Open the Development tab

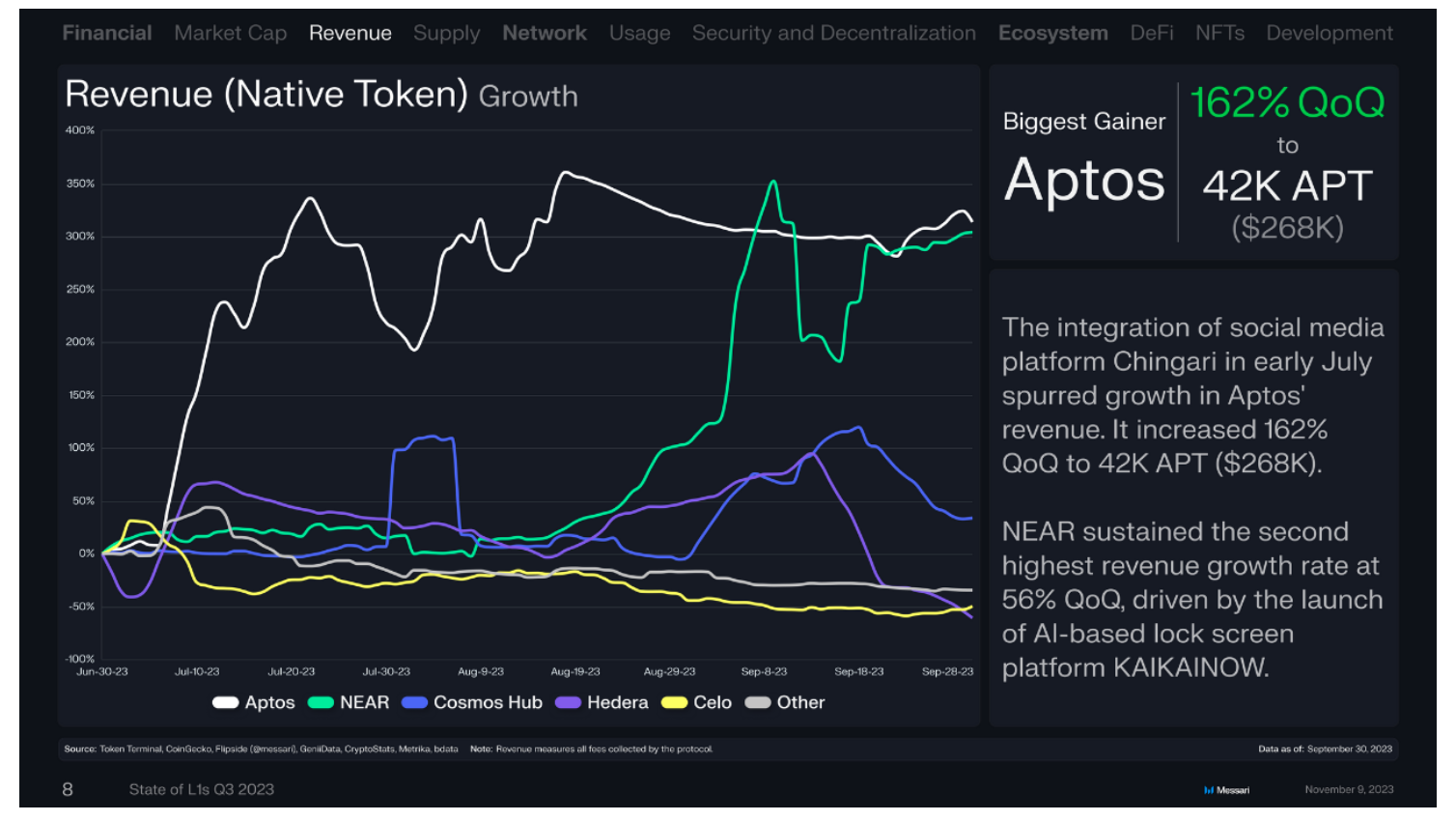tap(1330, 33)
